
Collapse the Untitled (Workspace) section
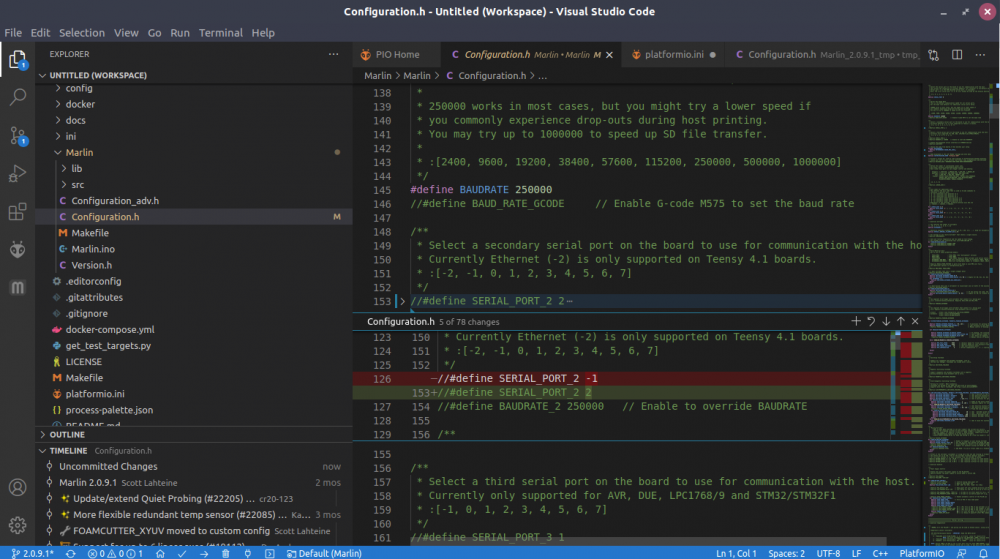point(194,75)
